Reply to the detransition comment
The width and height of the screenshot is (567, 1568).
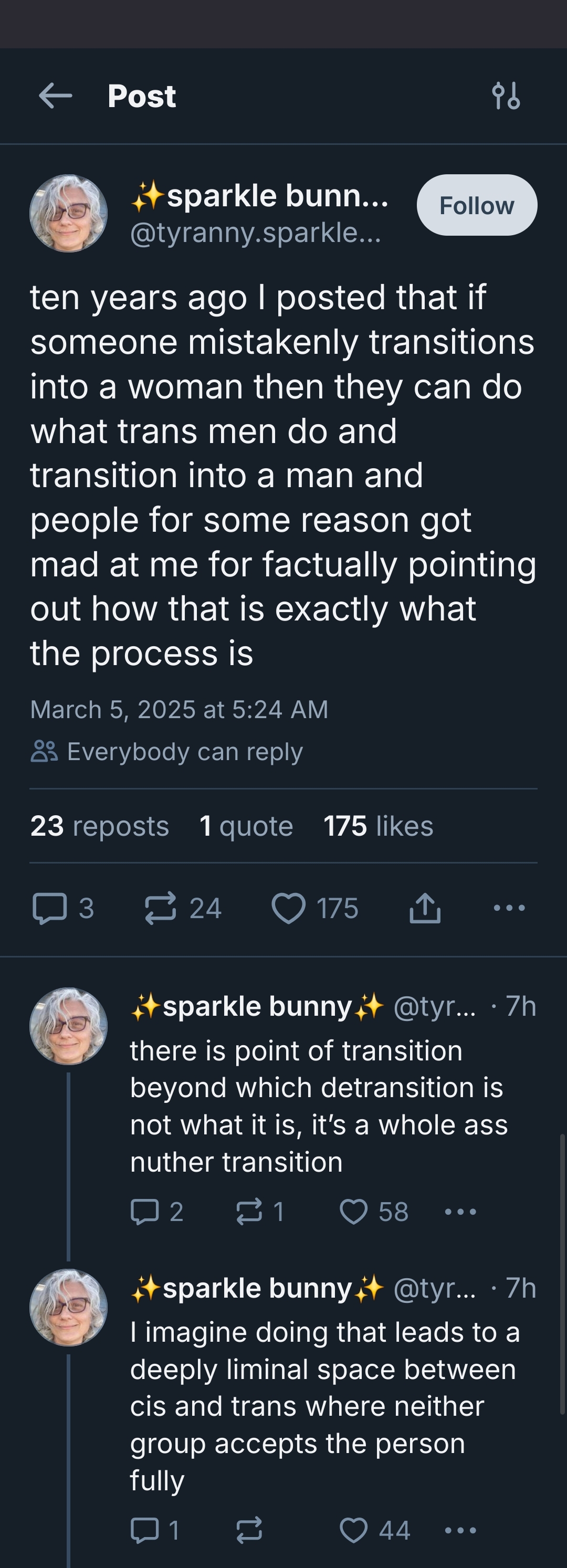tap(145, 1212)
